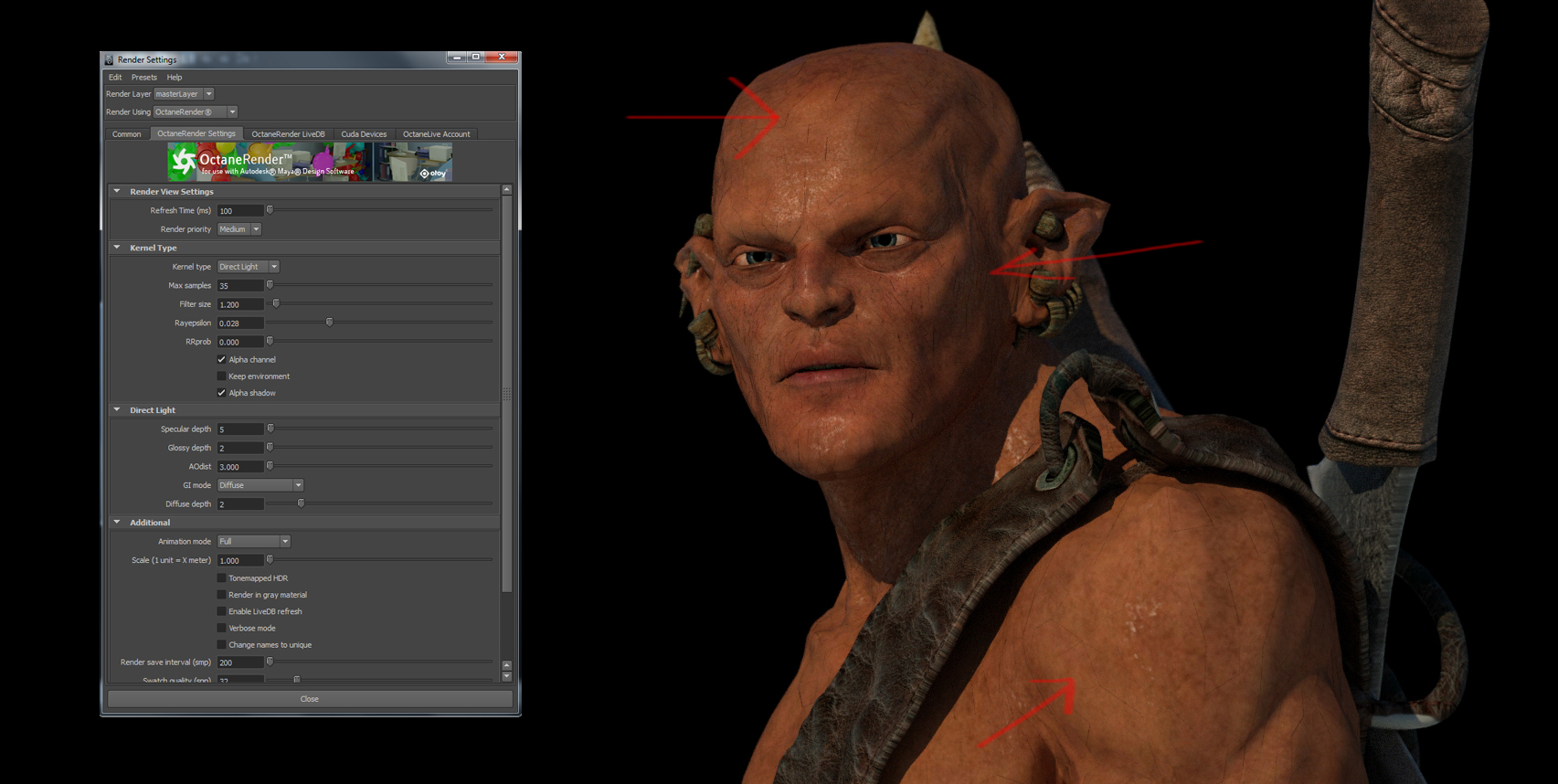Enable the Keep environment checkbox
1558x784 pixels.
point(221,376)
